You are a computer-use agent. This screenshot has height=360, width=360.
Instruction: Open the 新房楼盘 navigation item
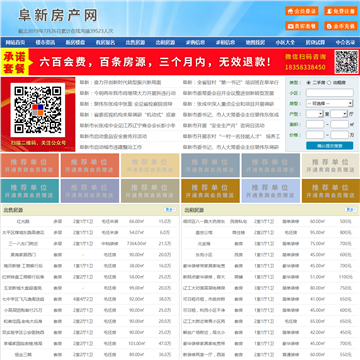click(x=75, y=42)
